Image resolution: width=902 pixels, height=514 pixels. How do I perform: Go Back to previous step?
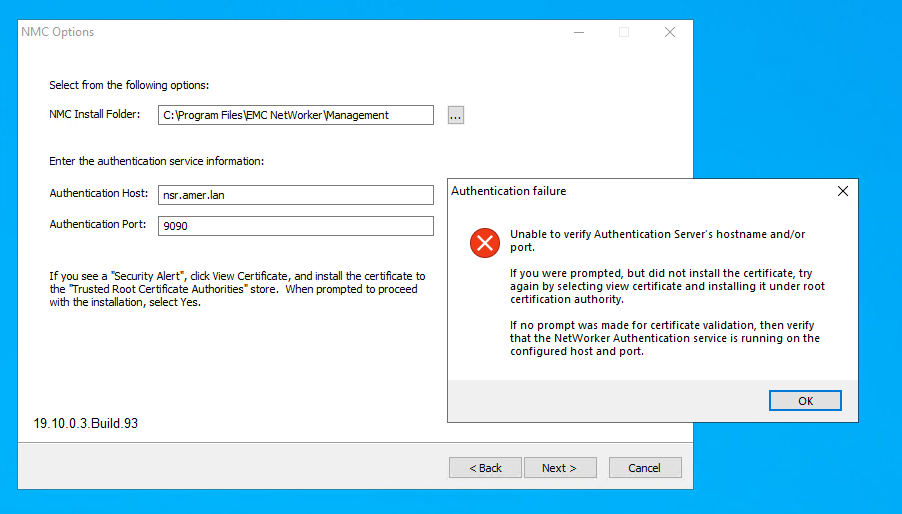(485, 468)
